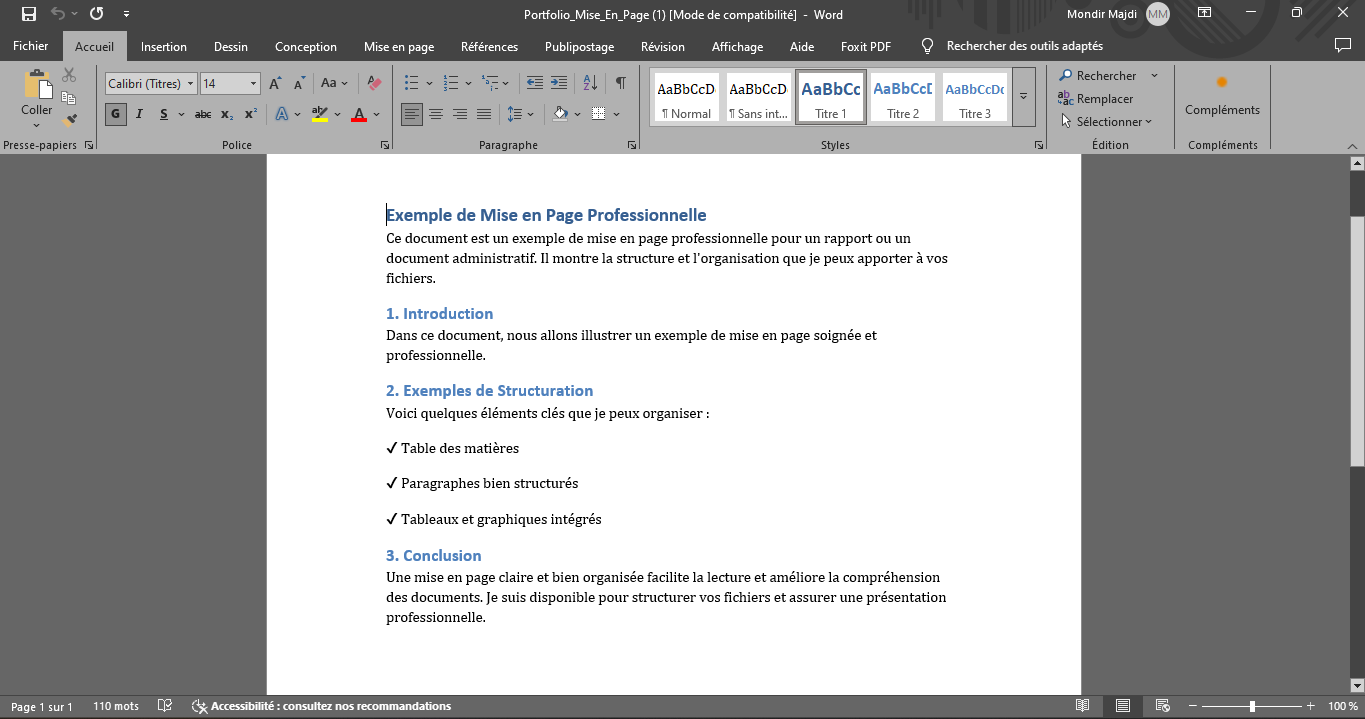Shrink the font size with the reduce icon
The width and height of the screenshot is (1365, 719).
[x=299, y=84]
